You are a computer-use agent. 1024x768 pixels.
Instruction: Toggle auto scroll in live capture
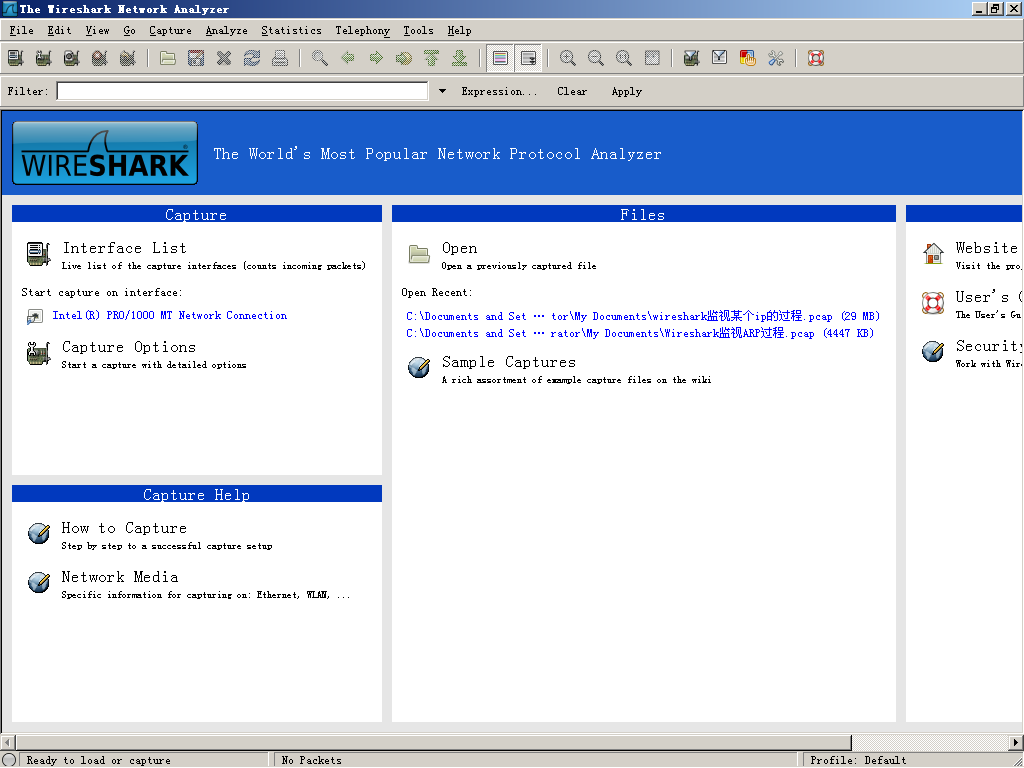(x=528, y=58)
